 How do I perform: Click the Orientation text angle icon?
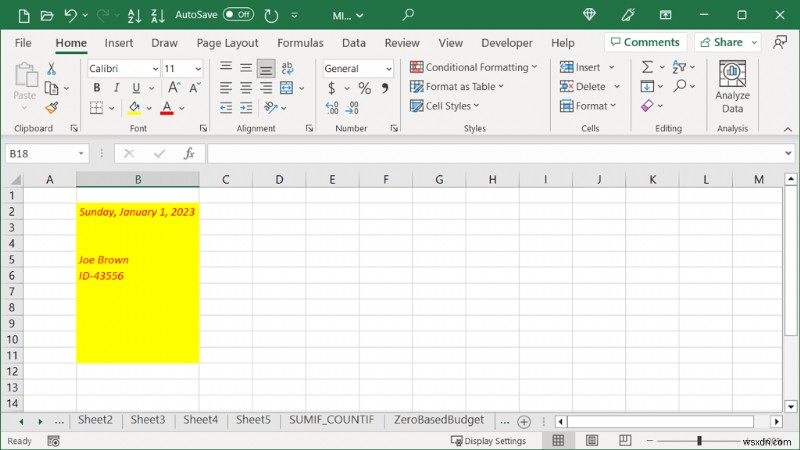[x=270, y=108]
